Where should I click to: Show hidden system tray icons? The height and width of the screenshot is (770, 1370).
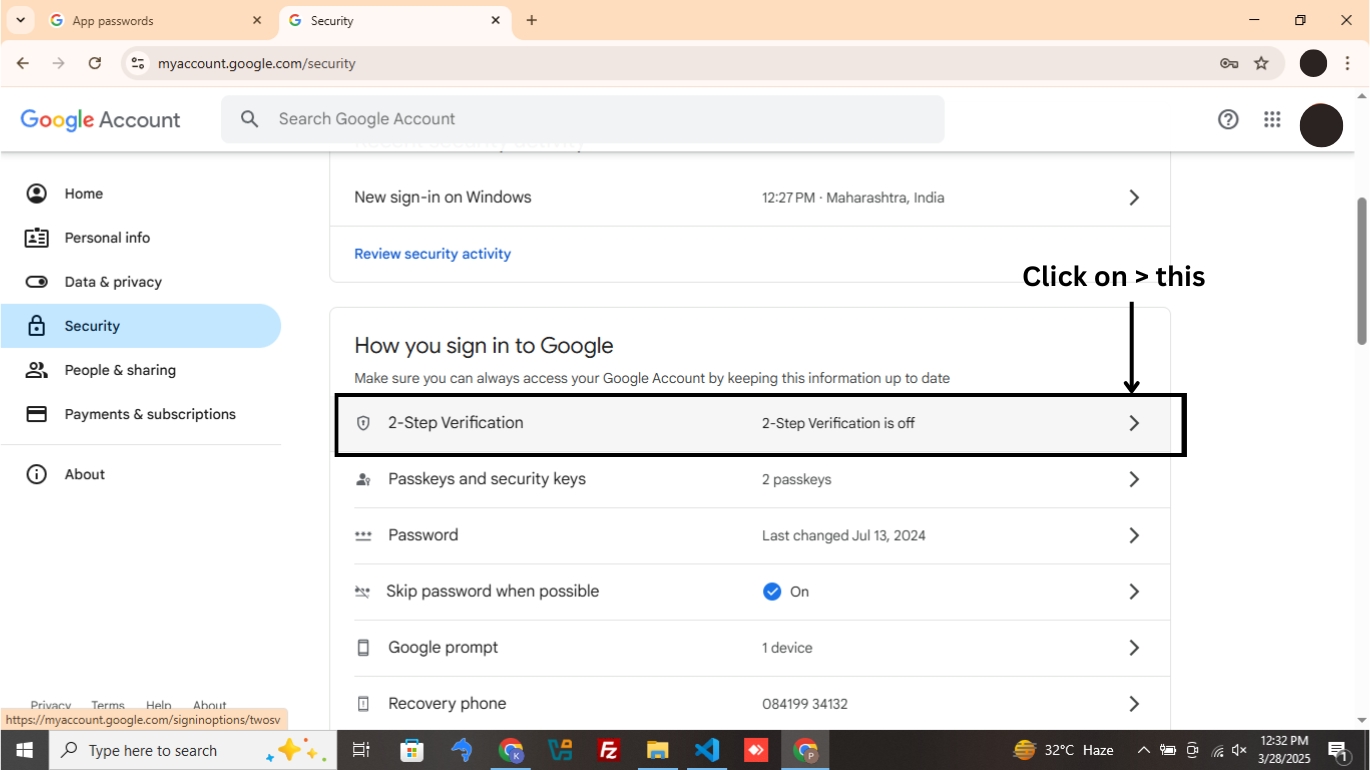(1143, 750)
